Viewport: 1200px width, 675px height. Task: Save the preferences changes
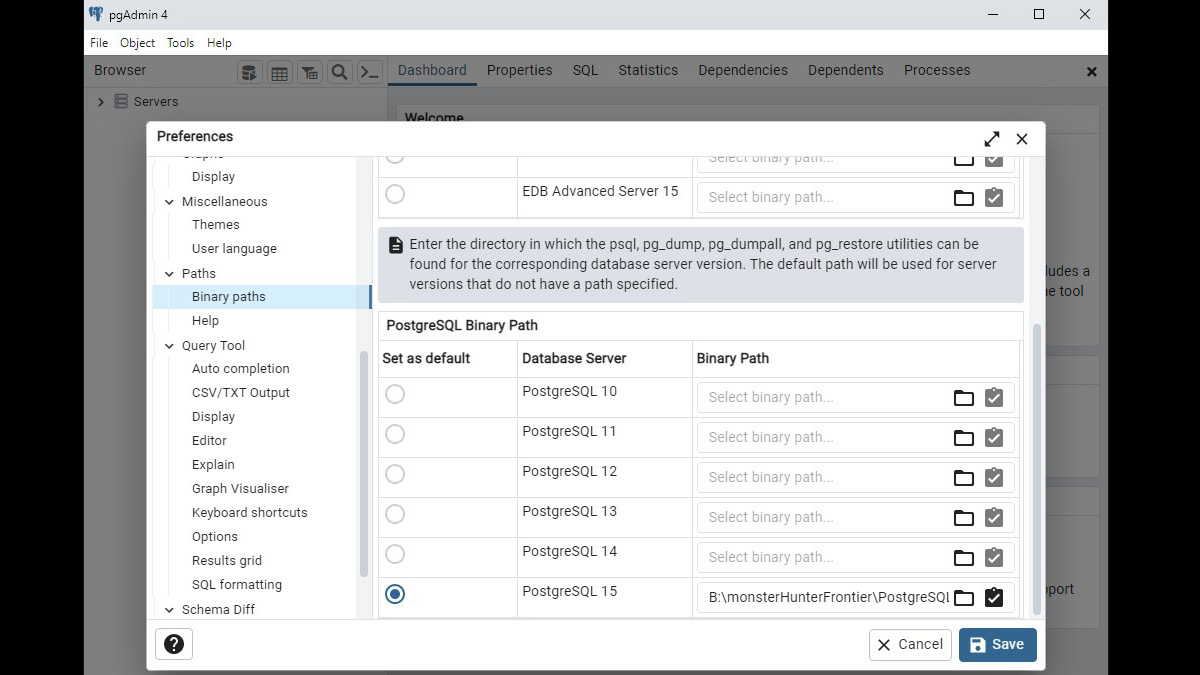(997, 645)
